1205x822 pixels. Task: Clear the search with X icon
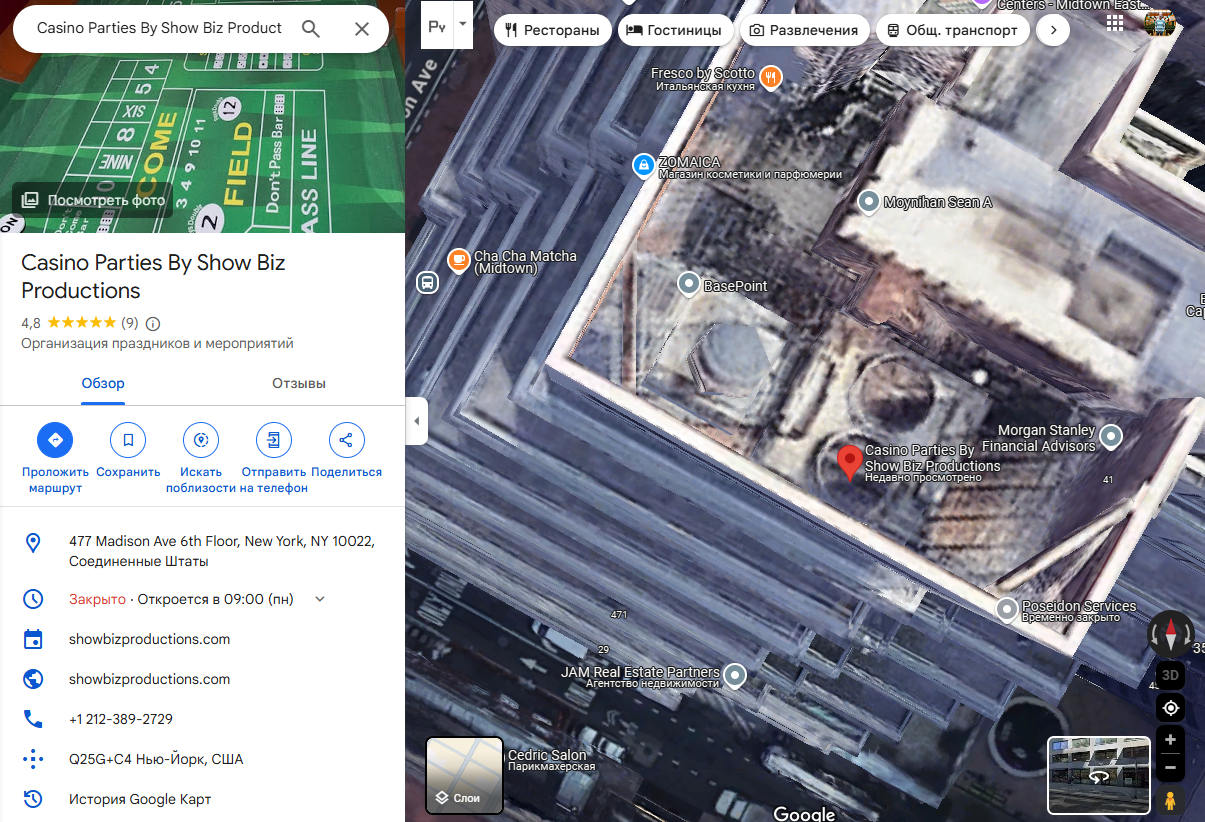(362, 29)
